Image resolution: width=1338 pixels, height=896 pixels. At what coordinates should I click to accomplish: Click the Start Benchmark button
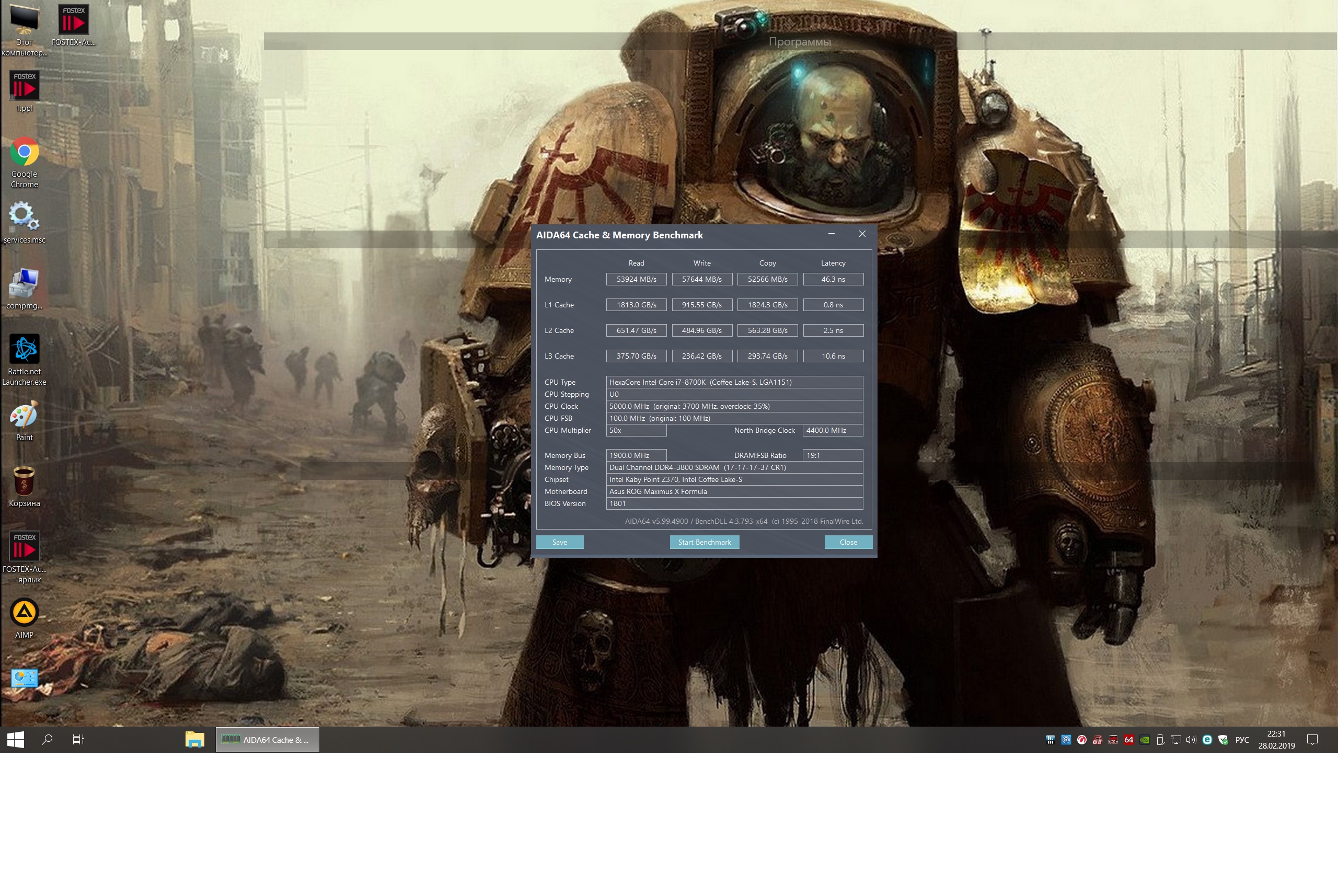[x=704, y=542]
